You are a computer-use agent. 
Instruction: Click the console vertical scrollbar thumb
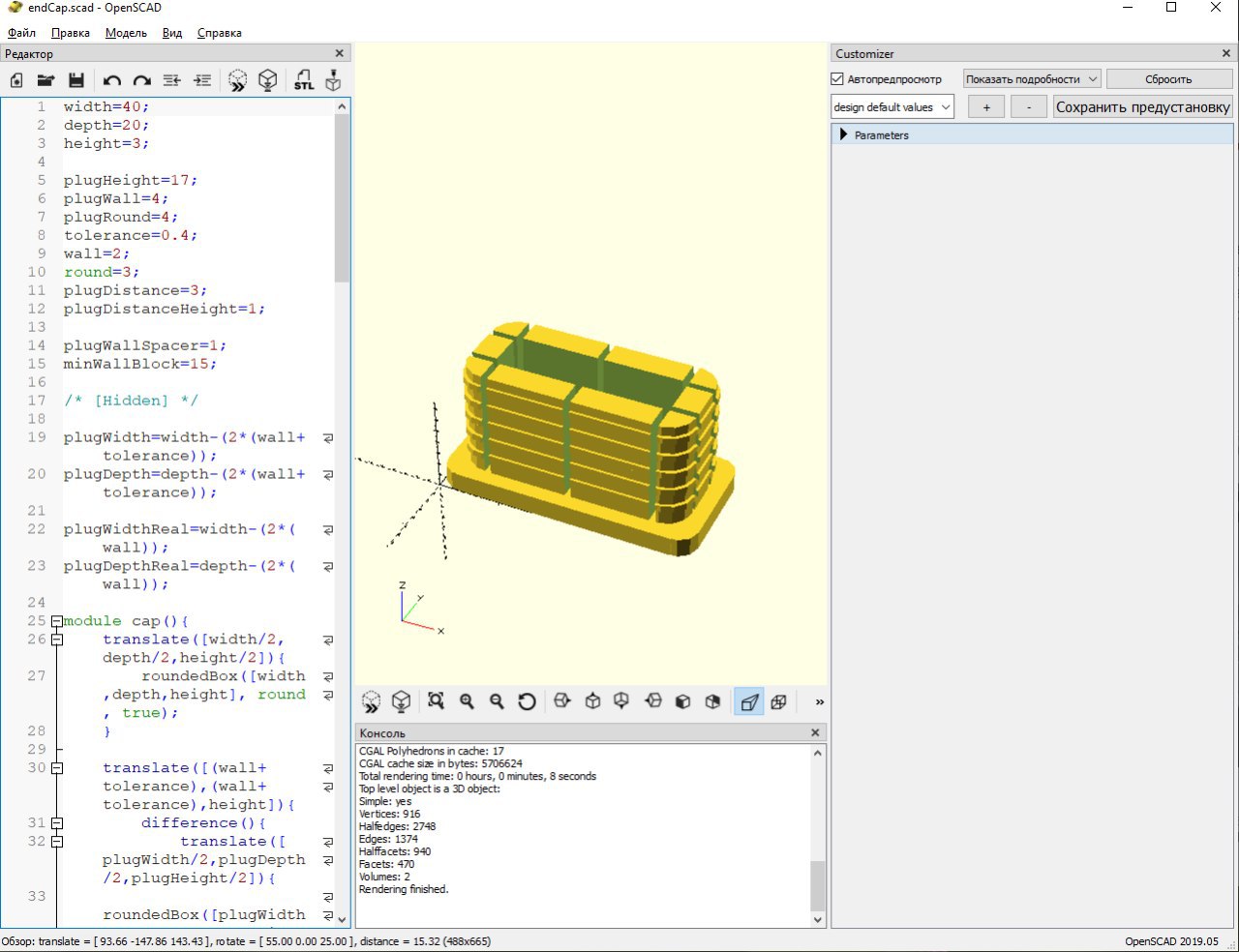coord(818,884)
